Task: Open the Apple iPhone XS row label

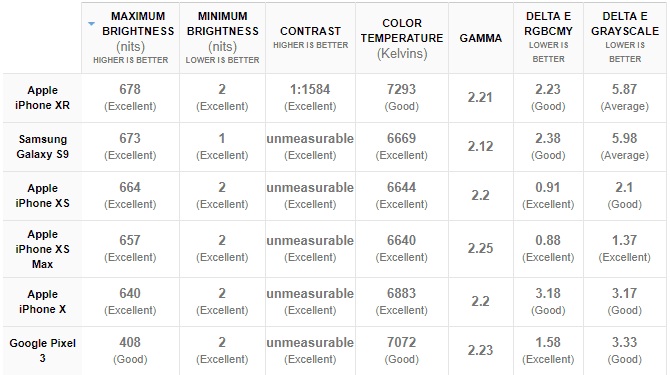Action: pos(42,196)
